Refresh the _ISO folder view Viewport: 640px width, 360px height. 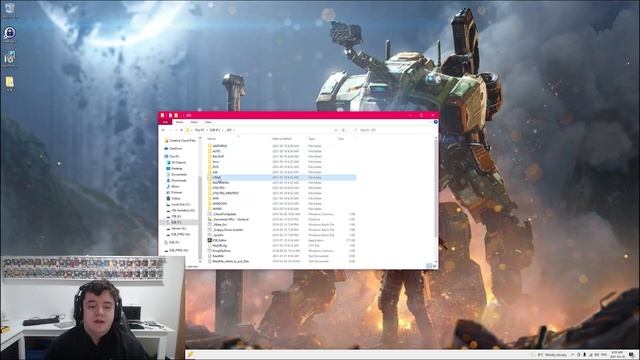[343, 130]
